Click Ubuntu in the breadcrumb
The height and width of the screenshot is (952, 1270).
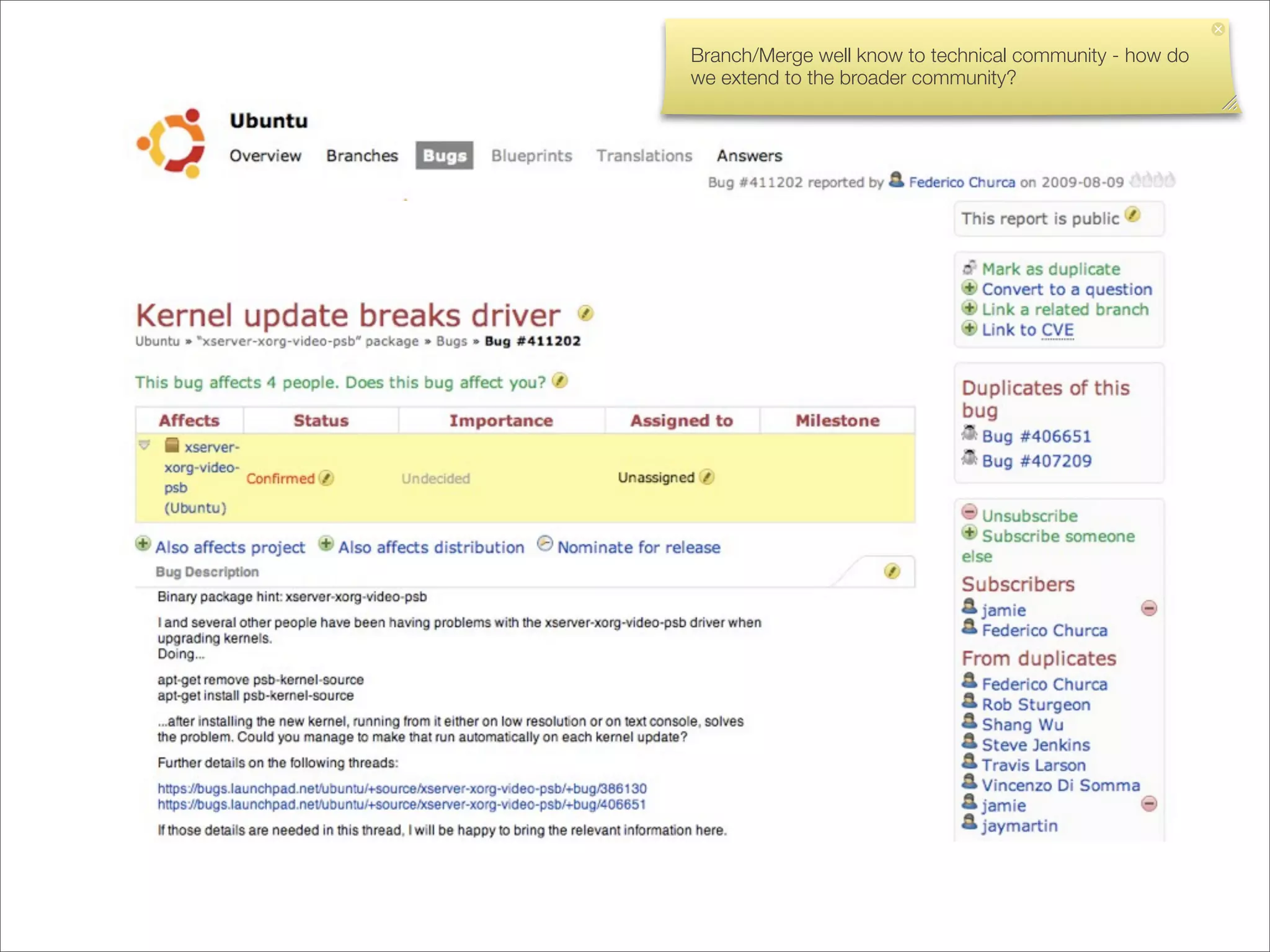(158, 342)
